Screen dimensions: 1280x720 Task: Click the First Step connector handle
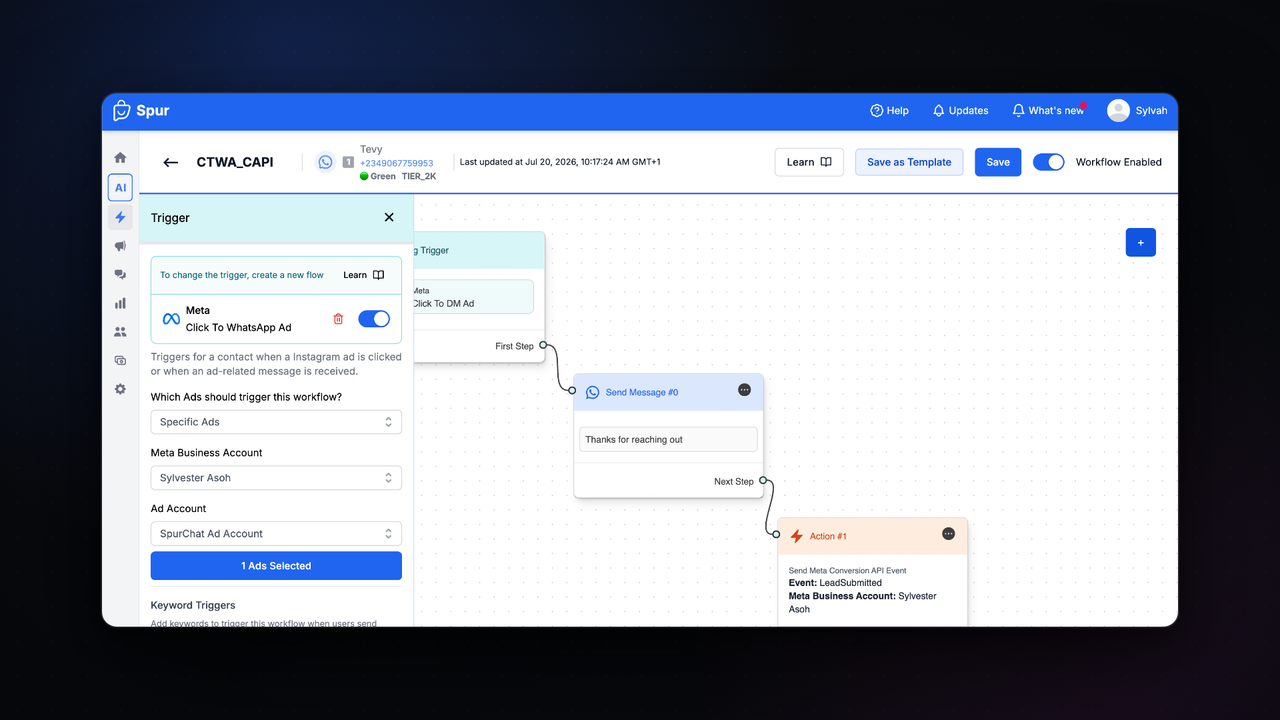543,345
